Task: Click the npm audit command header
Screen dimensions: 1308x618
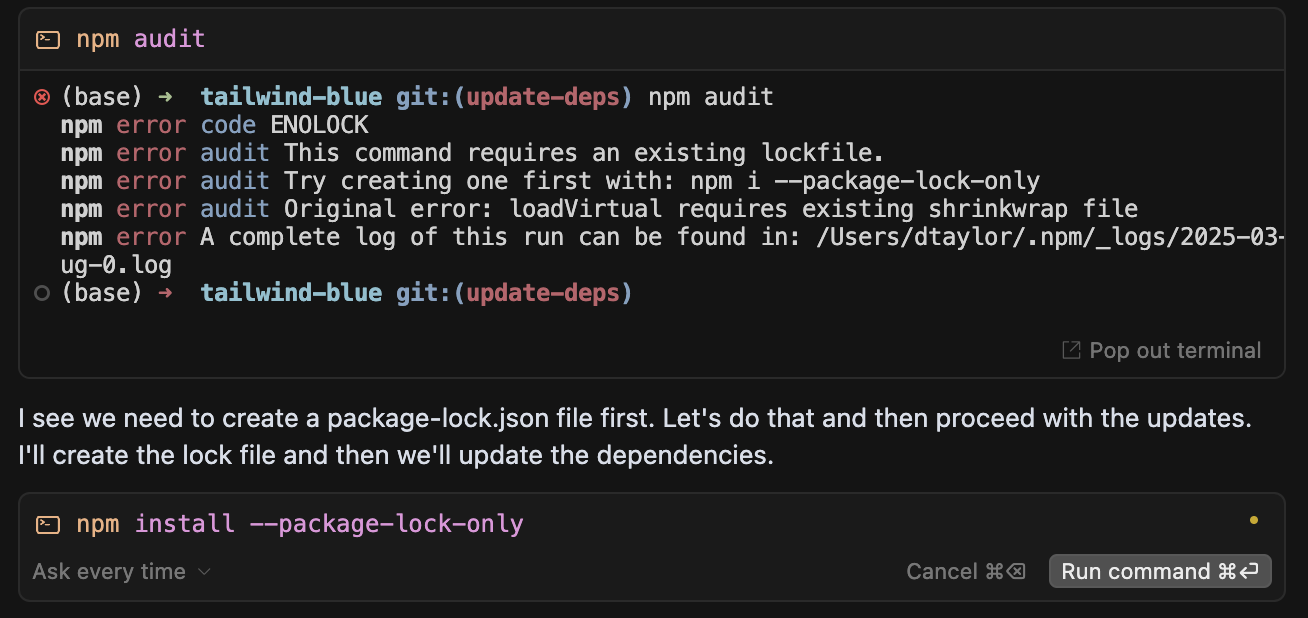Action: point(652,39)
